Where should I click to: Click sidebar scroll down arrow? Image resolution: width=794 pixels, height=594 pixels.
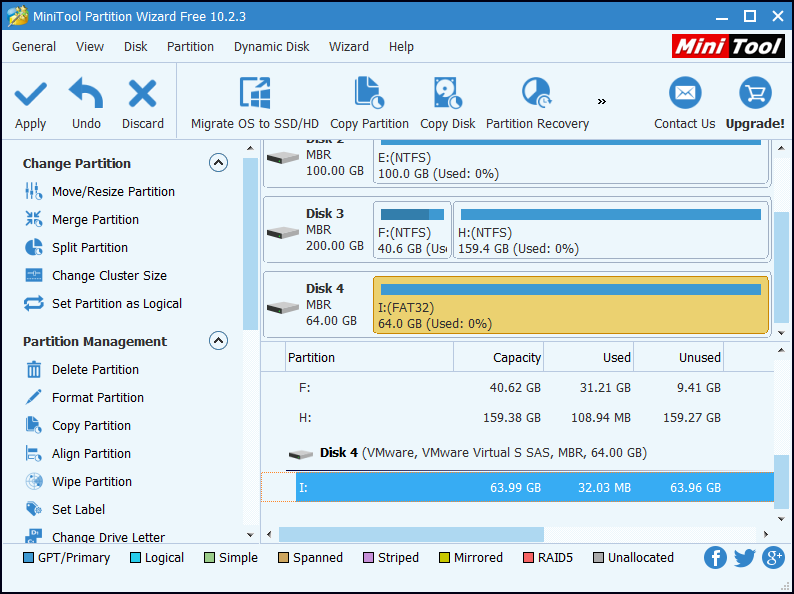[250, 535]
